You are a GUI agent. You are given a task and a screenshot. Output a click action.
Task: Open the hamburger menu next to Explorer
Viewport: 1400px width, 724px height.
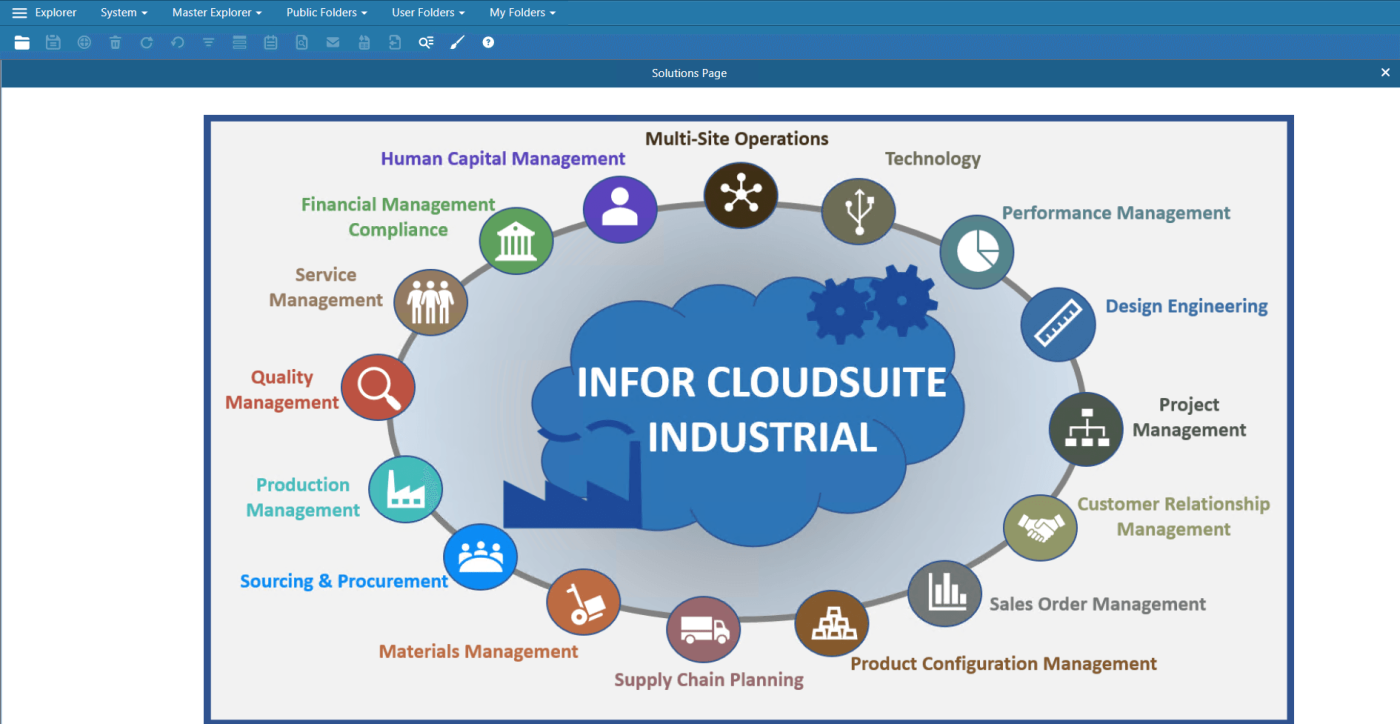coord(19,13)
